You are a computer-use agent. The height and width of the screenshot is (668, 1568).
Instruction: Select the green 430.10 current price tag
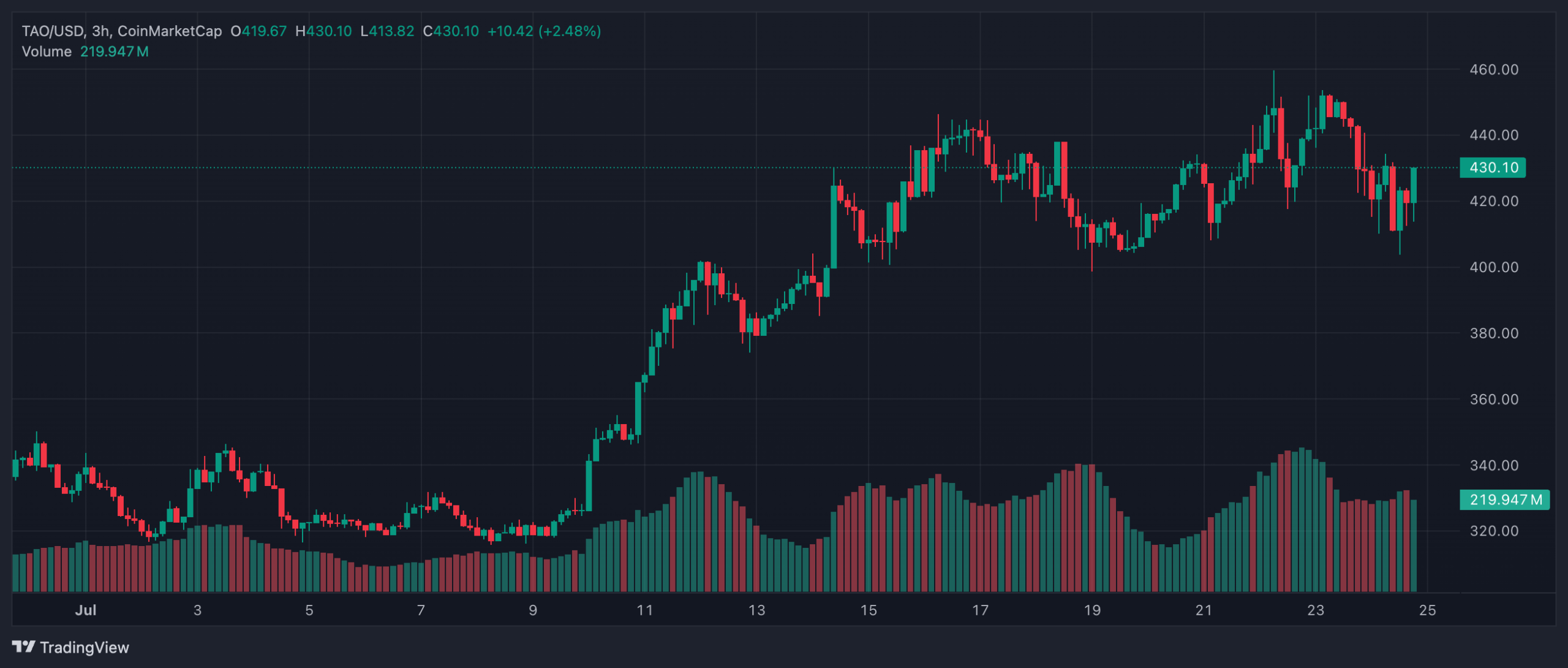(1493, 167)
